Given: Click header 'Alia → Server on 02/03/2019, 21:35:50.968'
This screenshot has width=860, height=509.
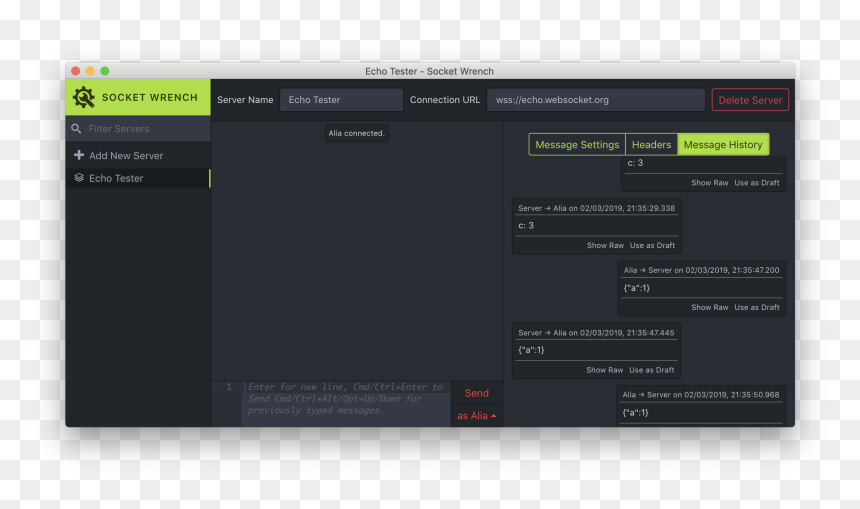Looking at the screenshot, I should tap(700, 394).
